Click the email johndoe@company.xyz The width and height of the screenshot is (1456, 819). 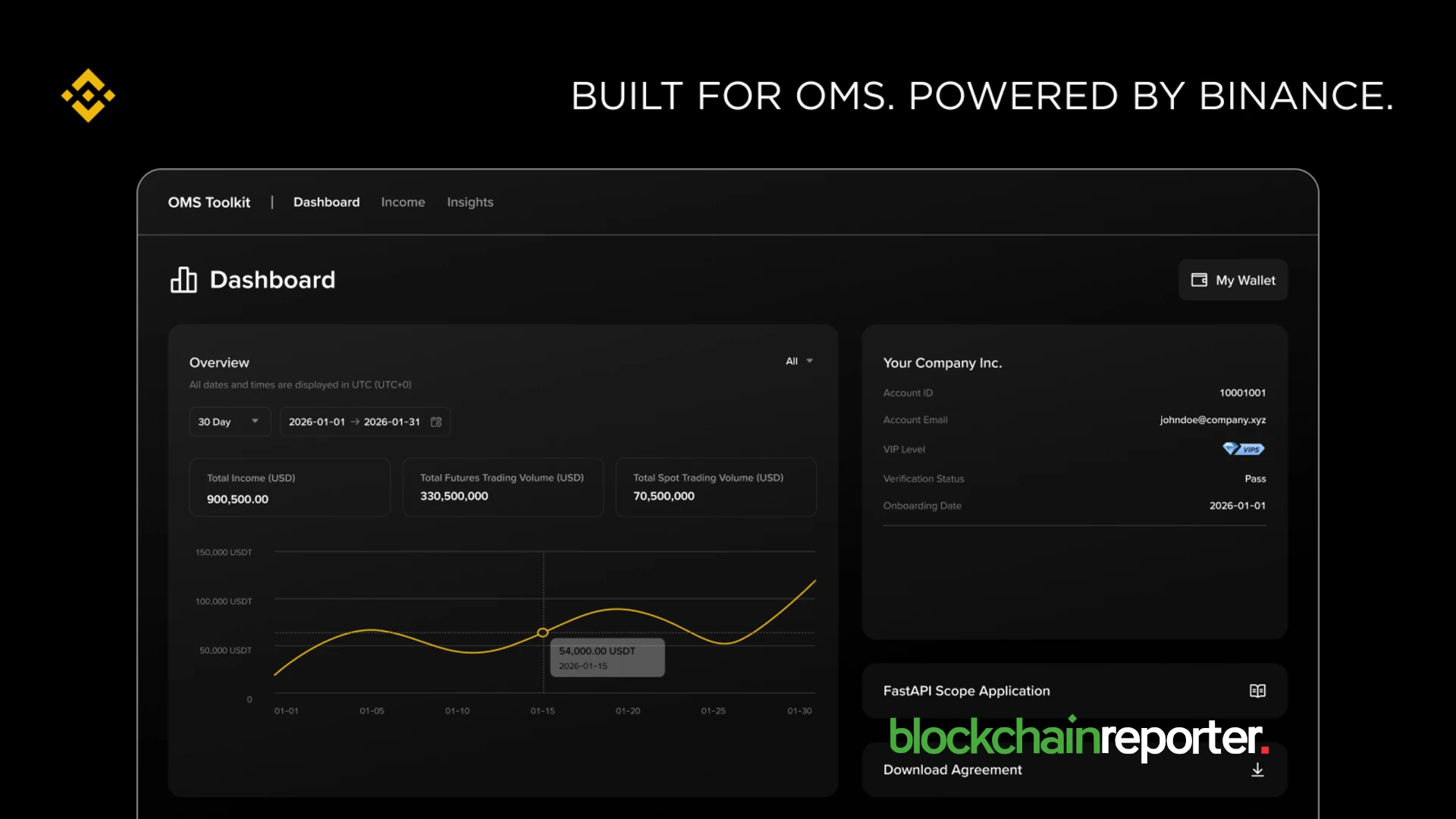point(1213,419)
